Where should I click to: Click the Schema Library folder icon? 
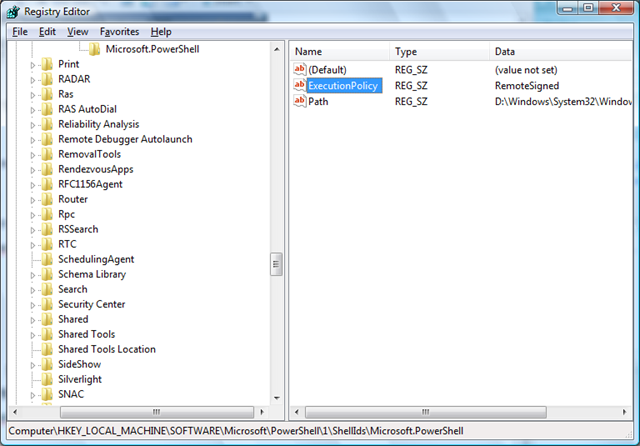47,274
